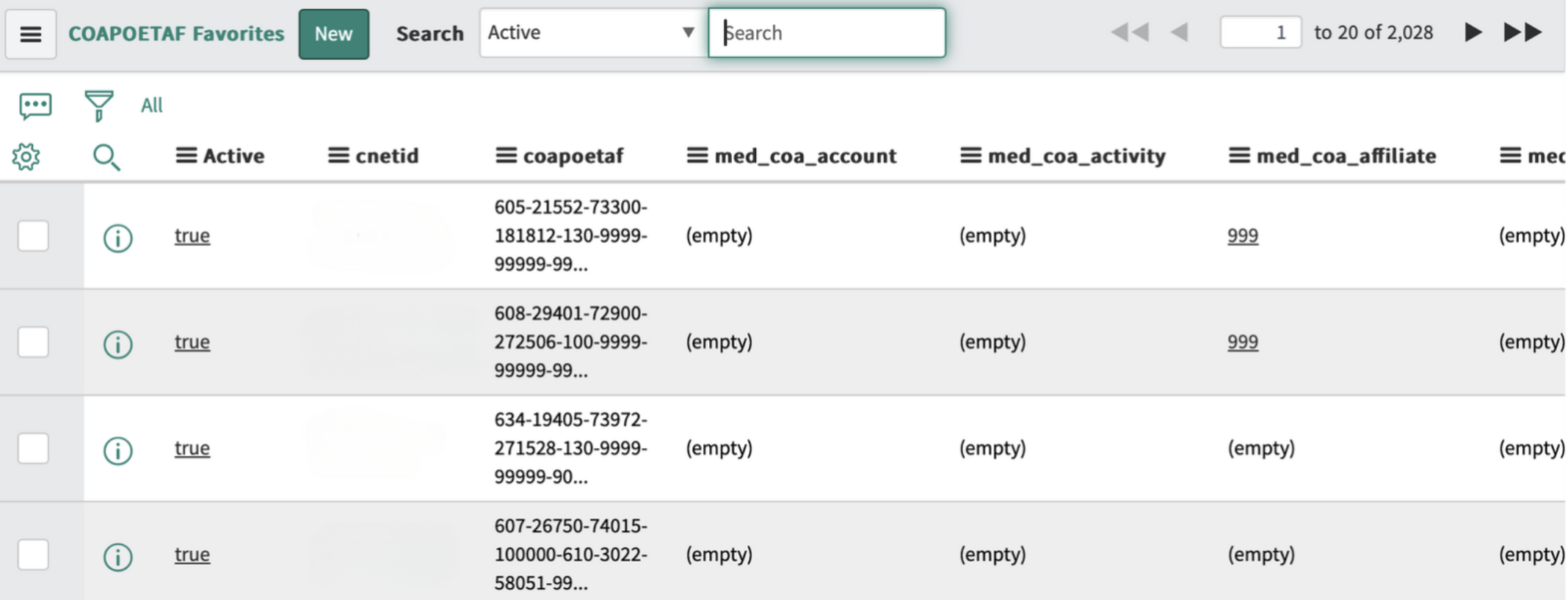Open the list context hamburger menu
1568x600 pixels.
point(31,34)
